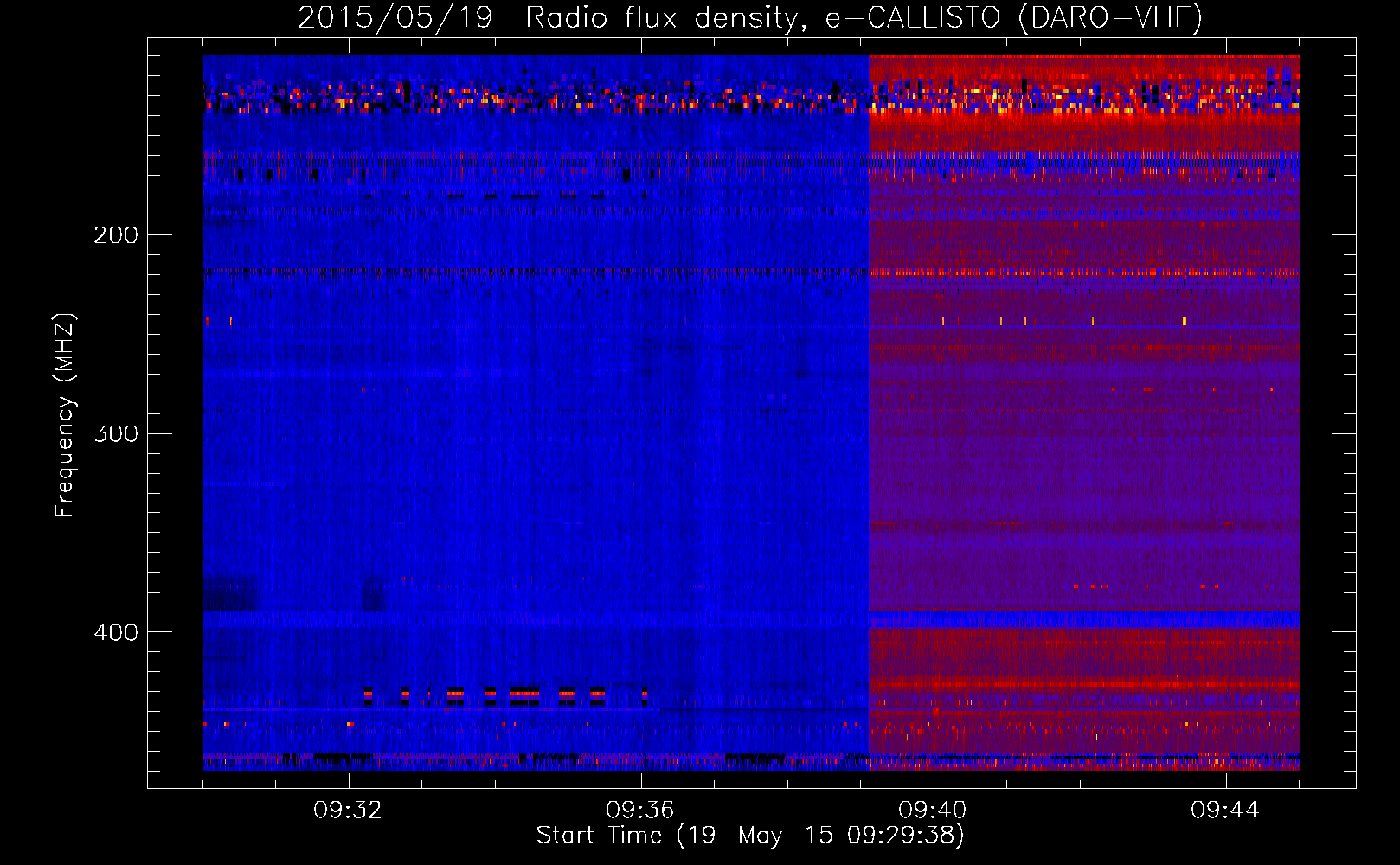Click the 400 frequency tick label
This screenshot has width=1400, height=865.
(116, 632)
